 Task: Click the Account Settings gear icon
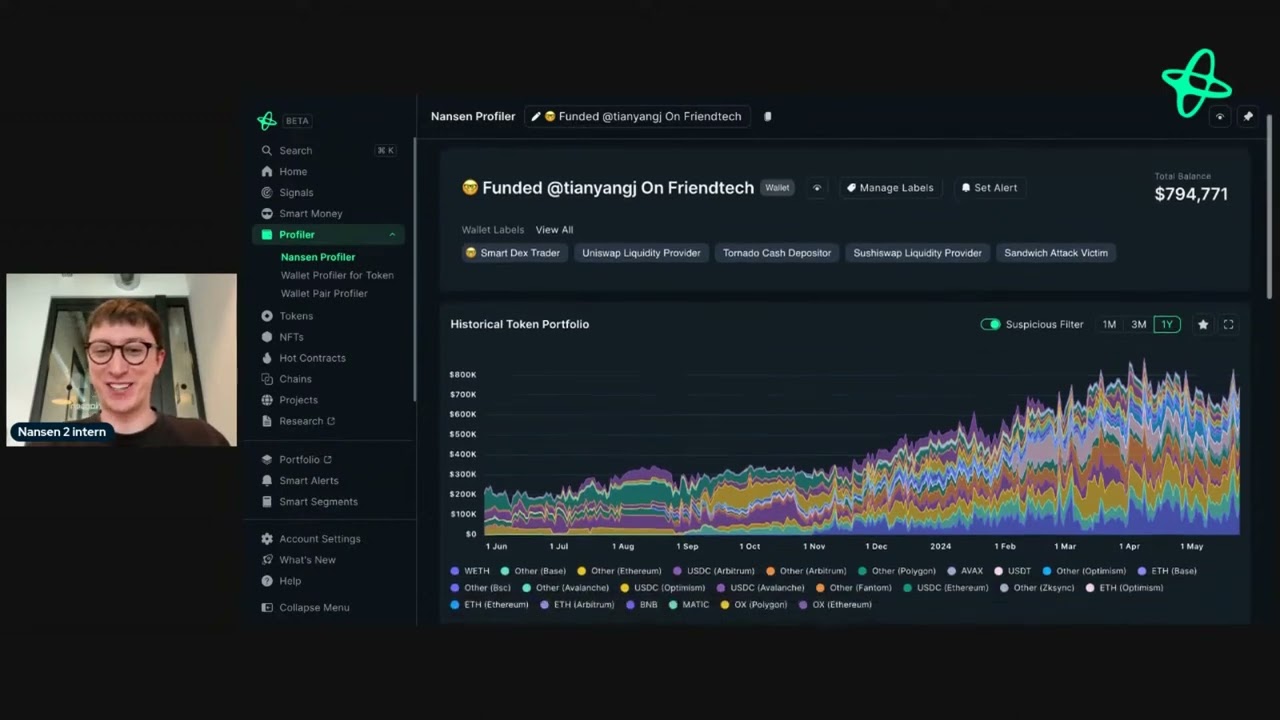267,539
